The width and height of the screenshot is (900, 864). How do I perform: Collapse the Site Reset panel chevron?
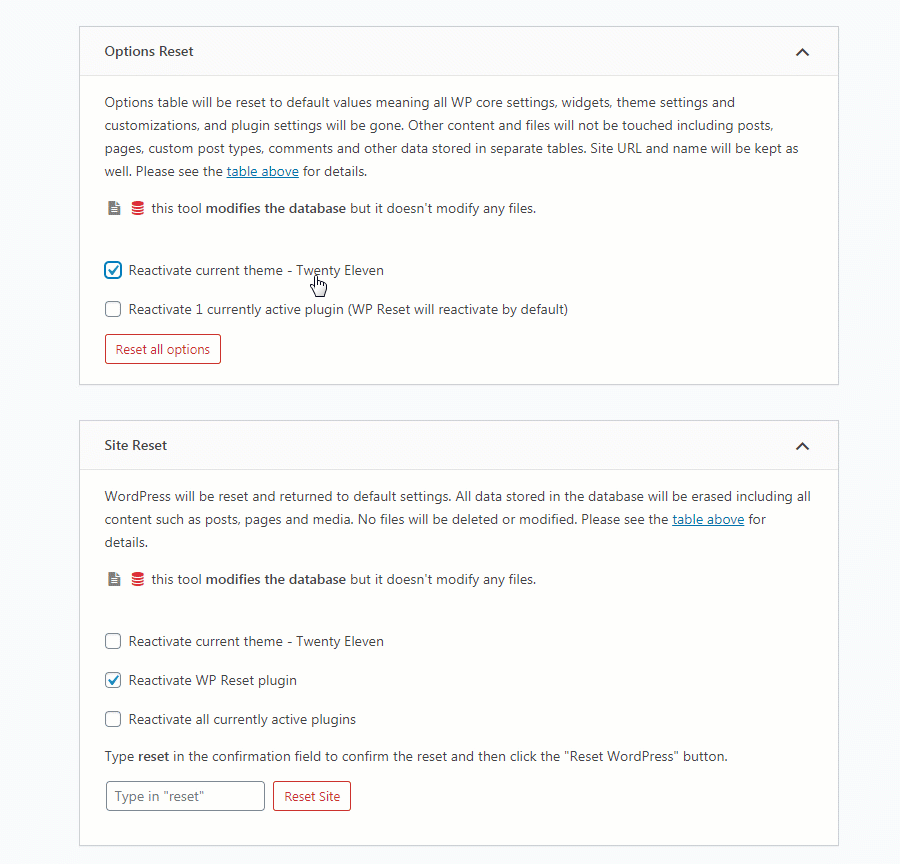click(802, 446)
